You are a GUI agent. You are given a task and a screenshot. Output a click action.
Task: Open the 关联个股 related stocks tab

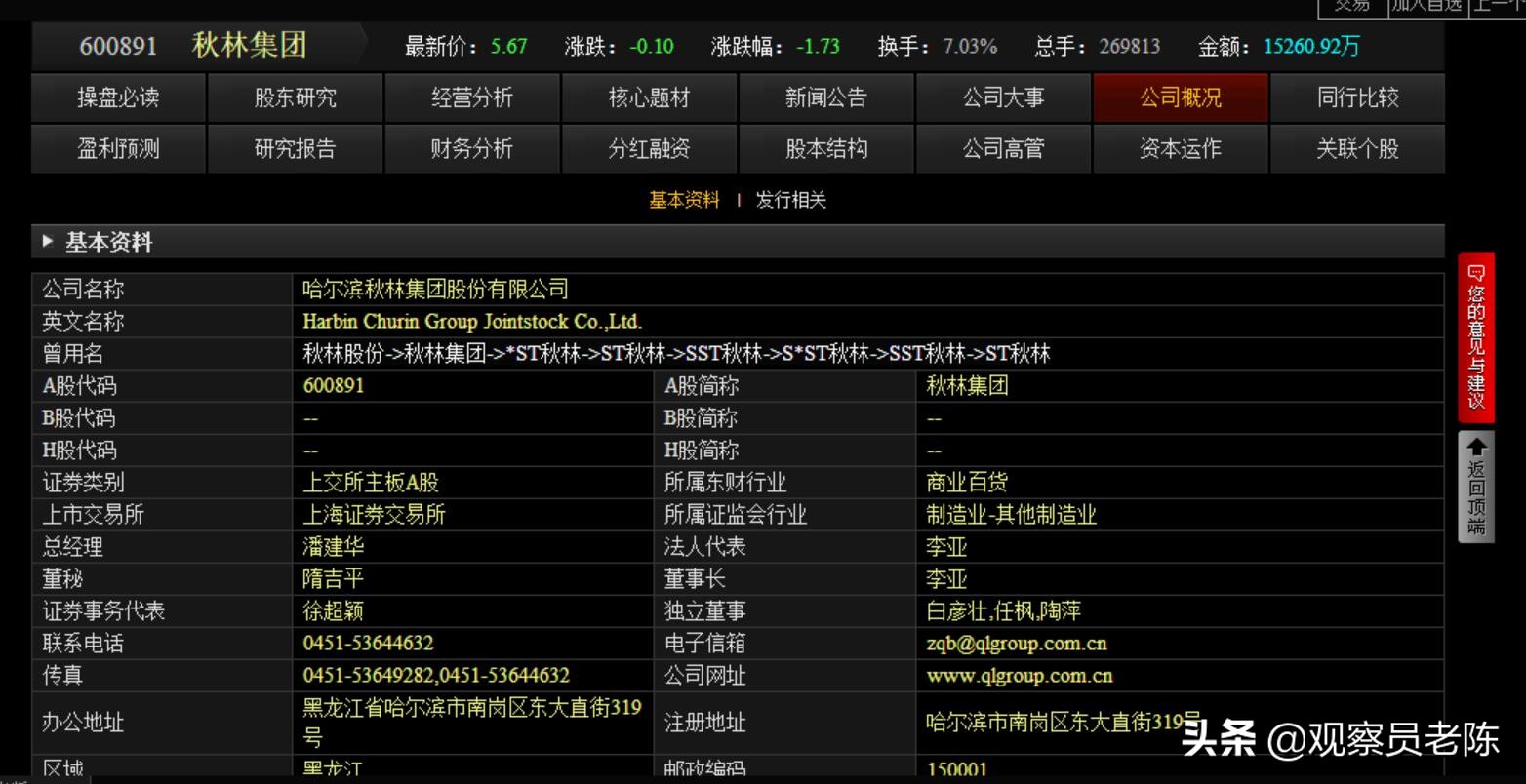[1358, 148]
